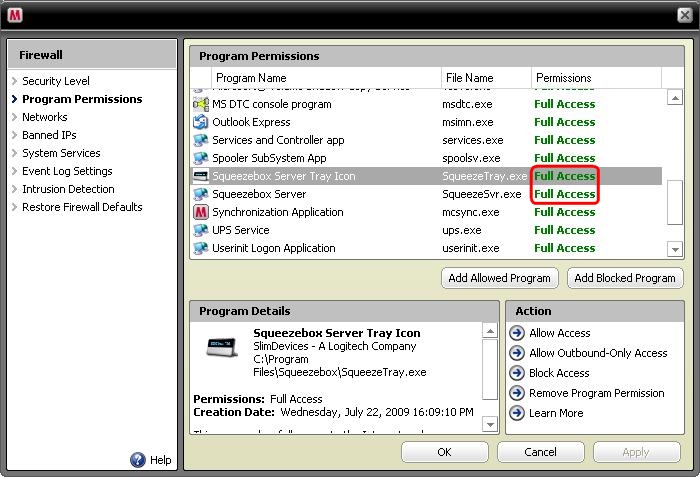This screenshot has height=477, width=700.
Task: Select the MS DTC console program name
Action: pos(272,104)
